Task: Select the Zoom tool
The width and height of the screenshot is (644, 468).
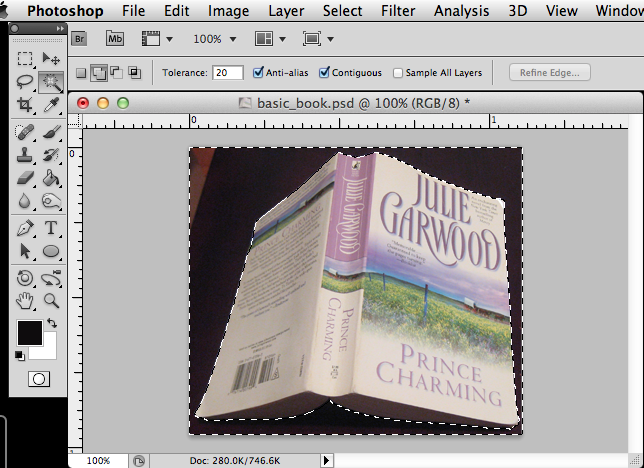Action: click(51, 301)
